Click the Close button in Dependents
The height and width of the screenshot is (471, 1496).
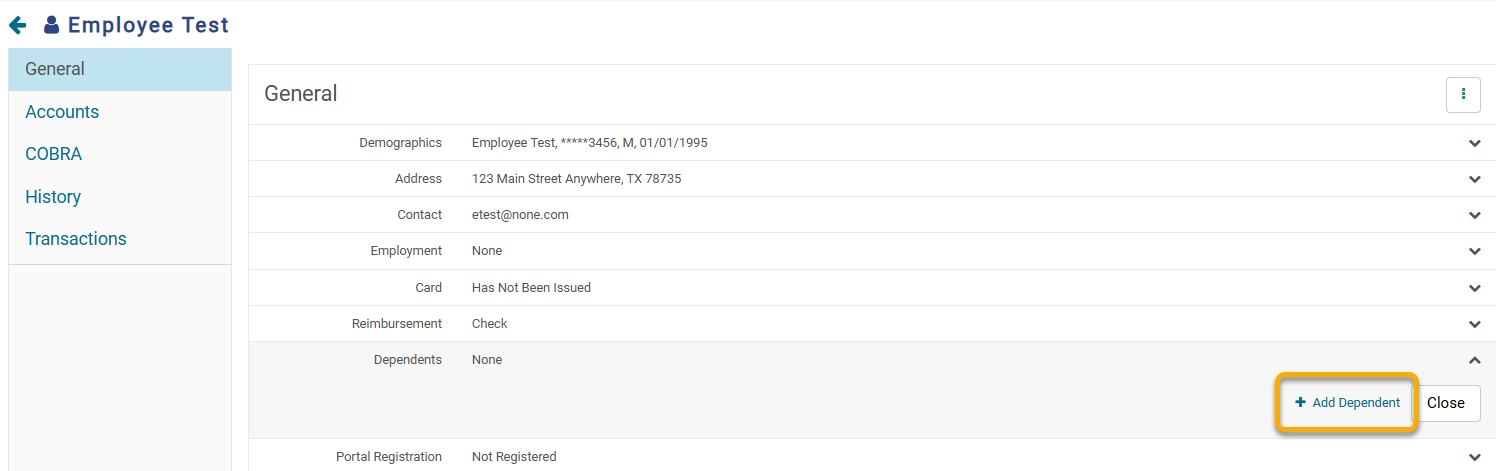1446,403
